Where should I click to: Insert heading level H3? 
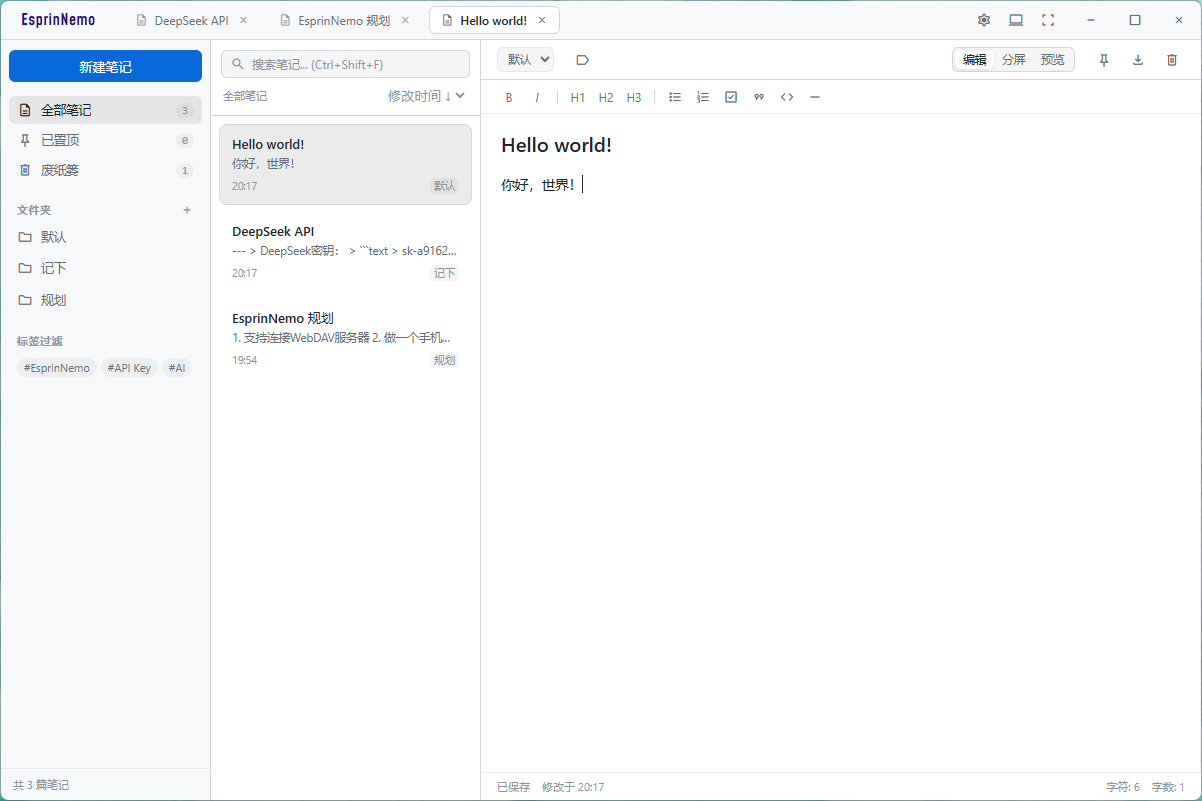pyautogui.click(x=634, y=97)
